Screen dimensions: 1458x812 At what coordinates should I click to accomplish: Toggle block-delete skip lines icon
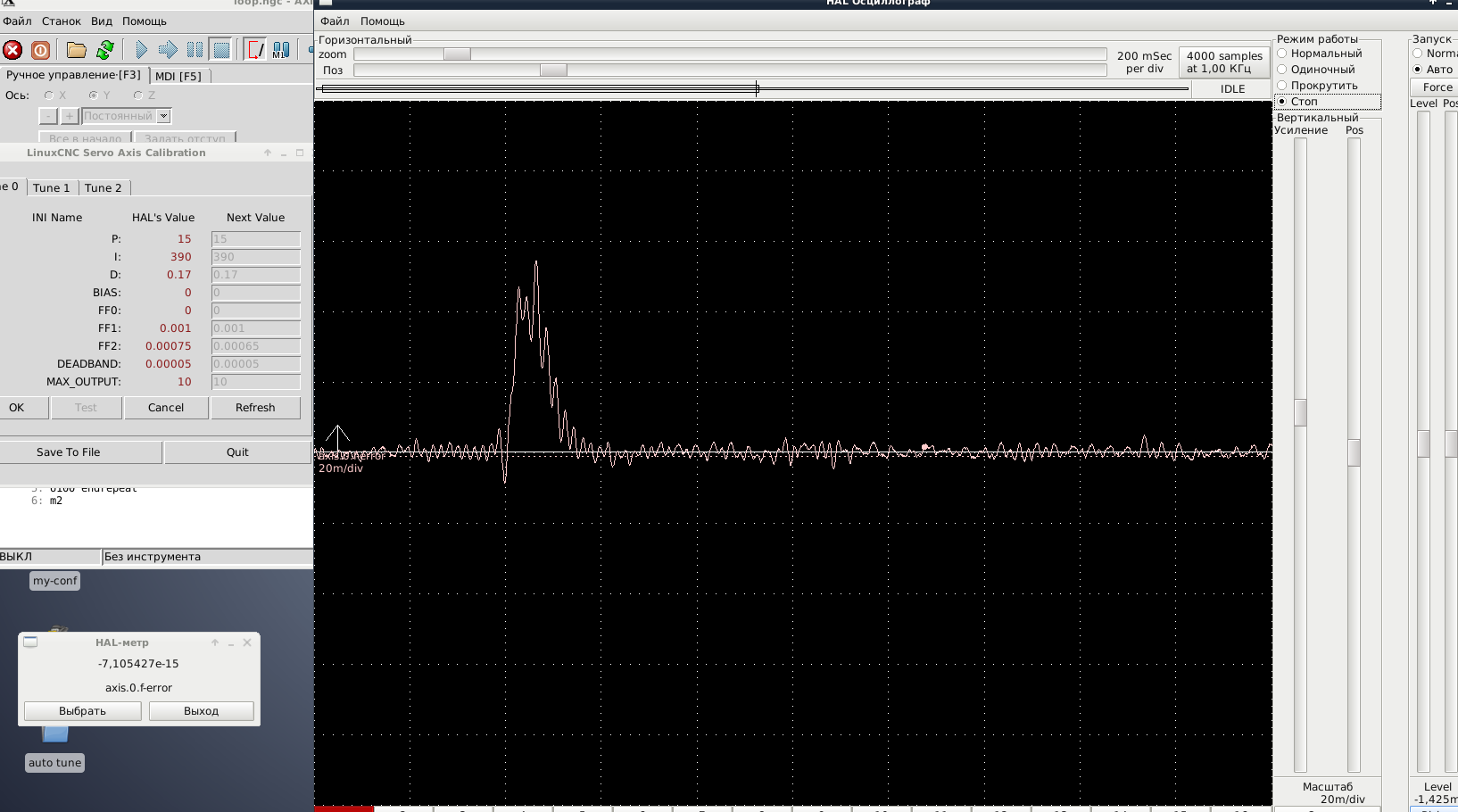255,50
